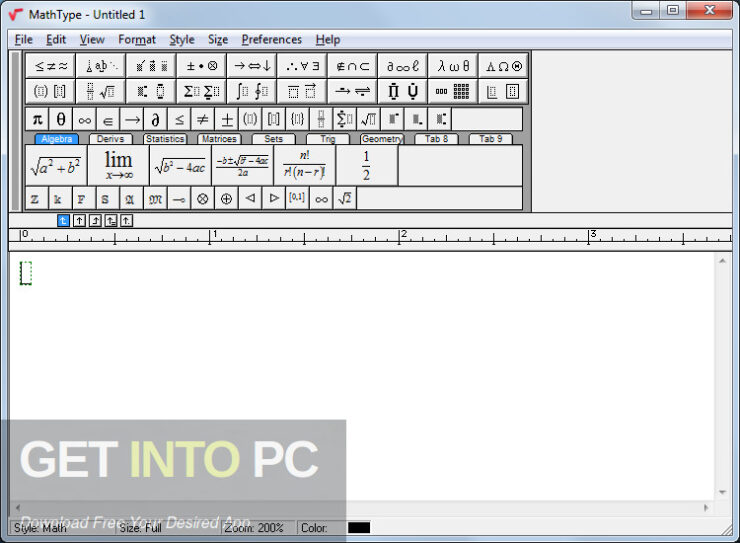Insert the n!/r!(n−r)! combination expression
This screenshot has height=543, width=740.
(x=304, y=166)
